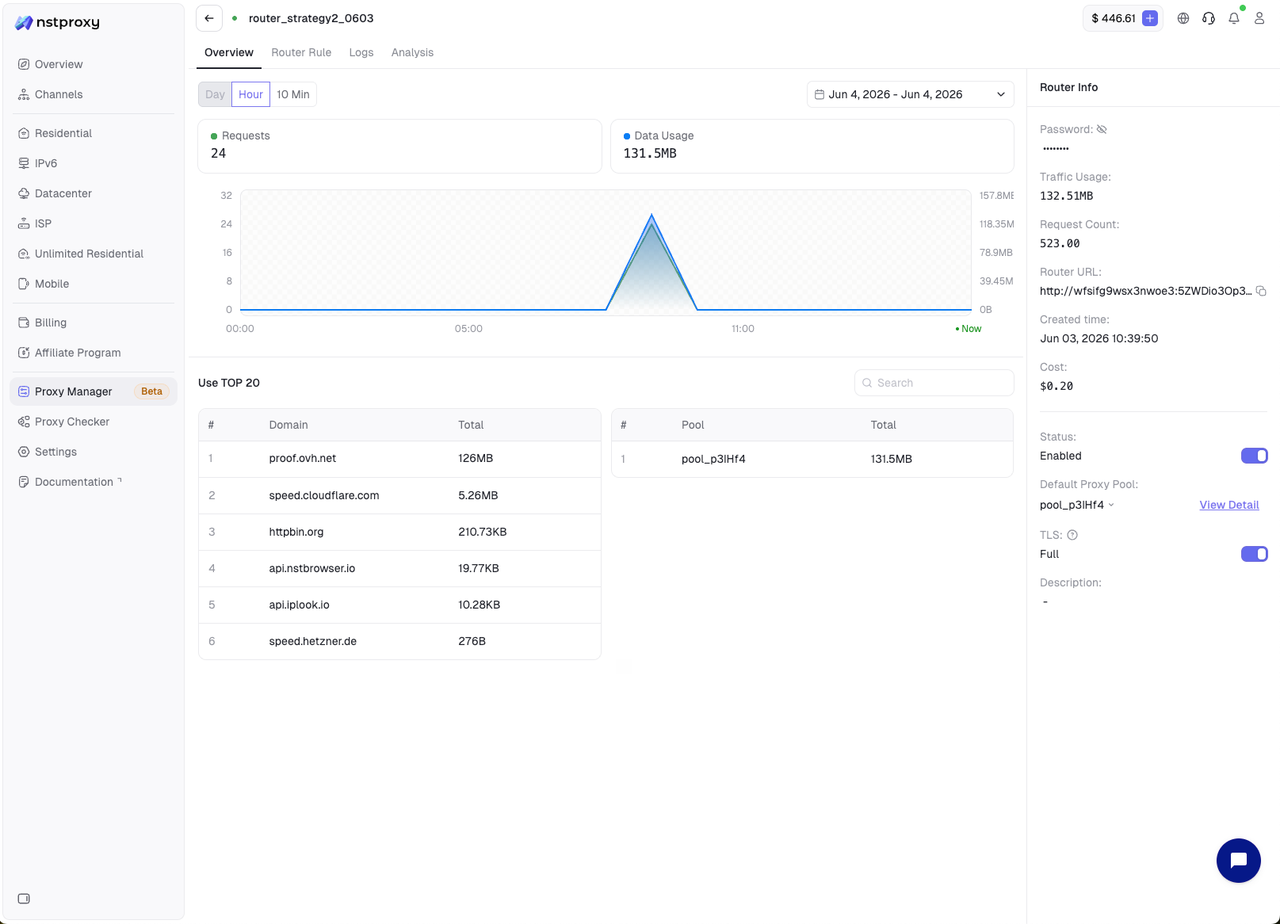Add balance with the plus icon
Viewport: 1280px width, 924px height.
[x=1150, y=18]
